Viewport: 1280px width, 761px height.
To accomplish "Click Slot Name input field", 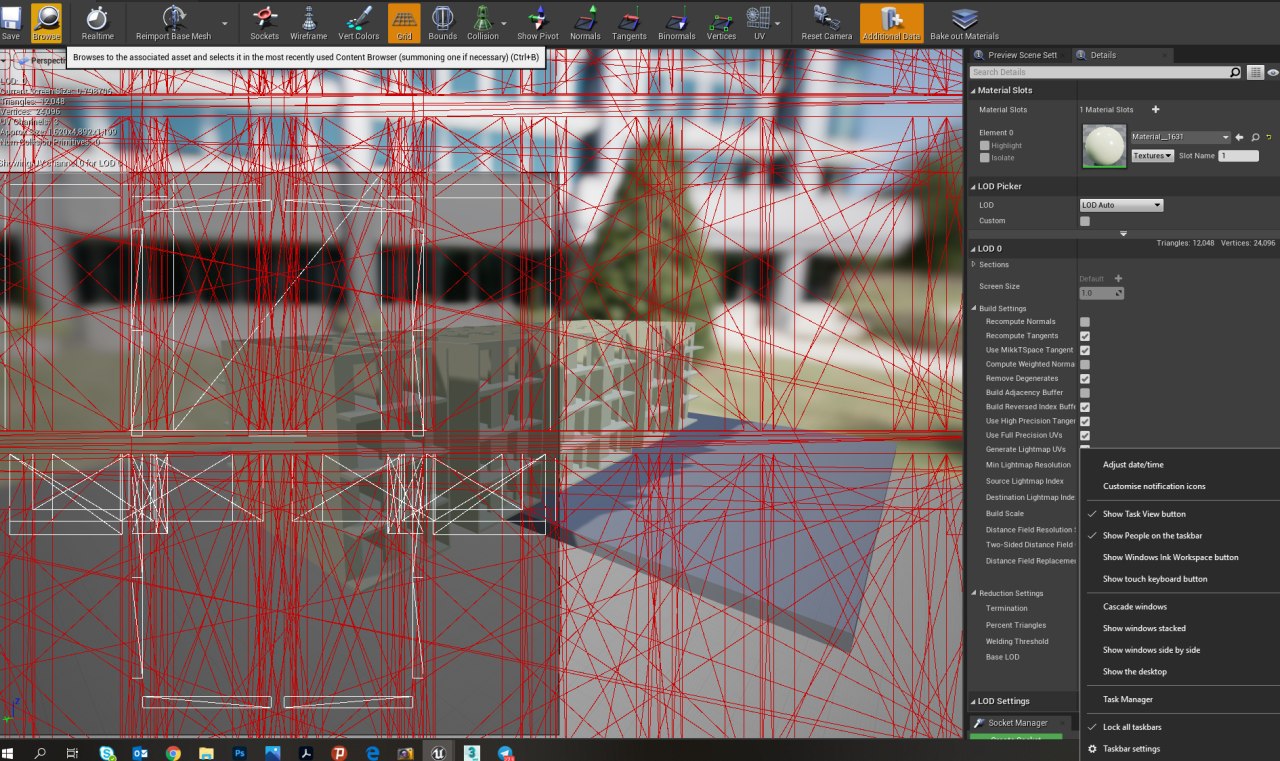I will coord(1238,156).
